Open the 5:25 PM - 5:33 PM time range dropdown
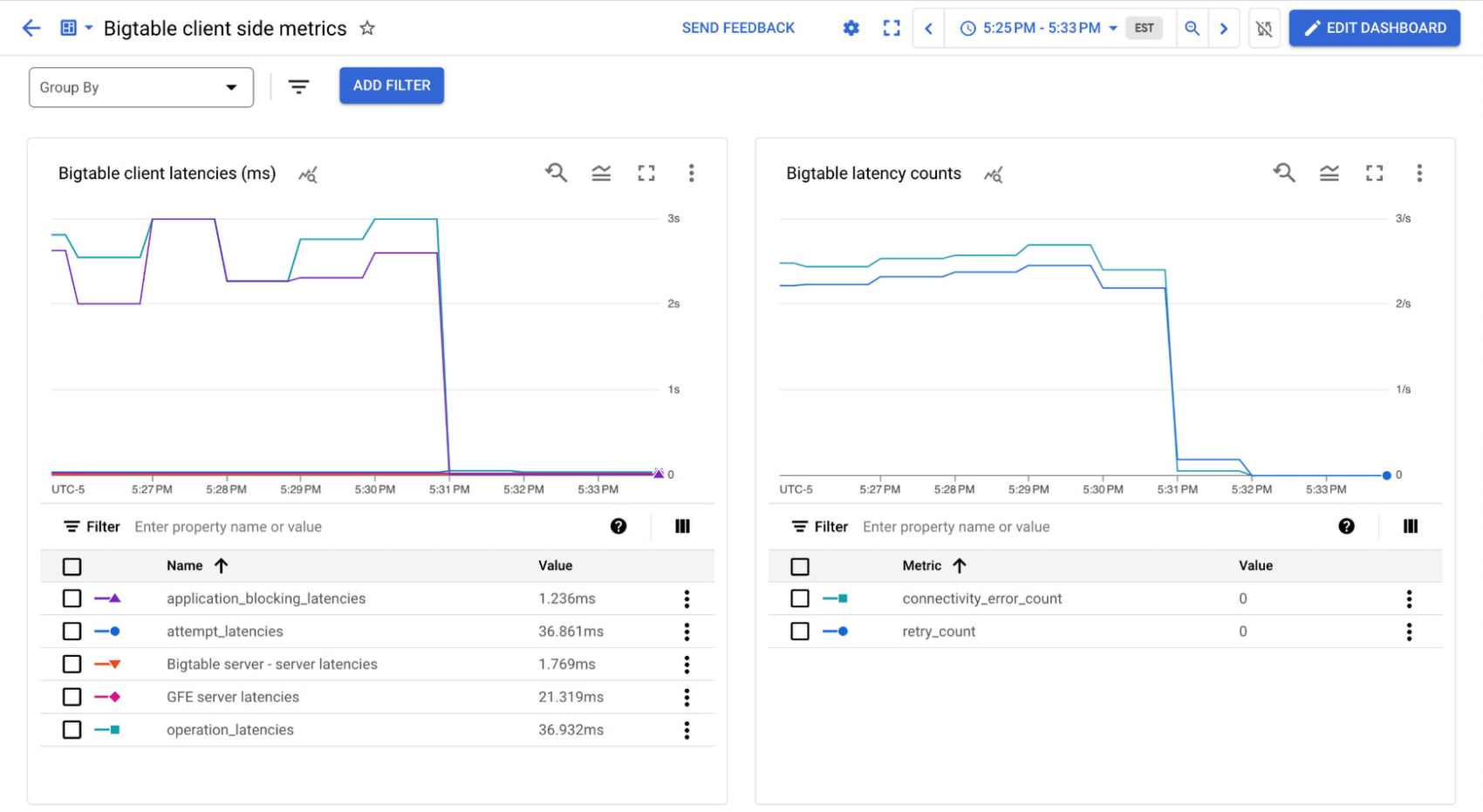The width and height of the screenshot is (1483, 812). click(x=1038, y=28)
